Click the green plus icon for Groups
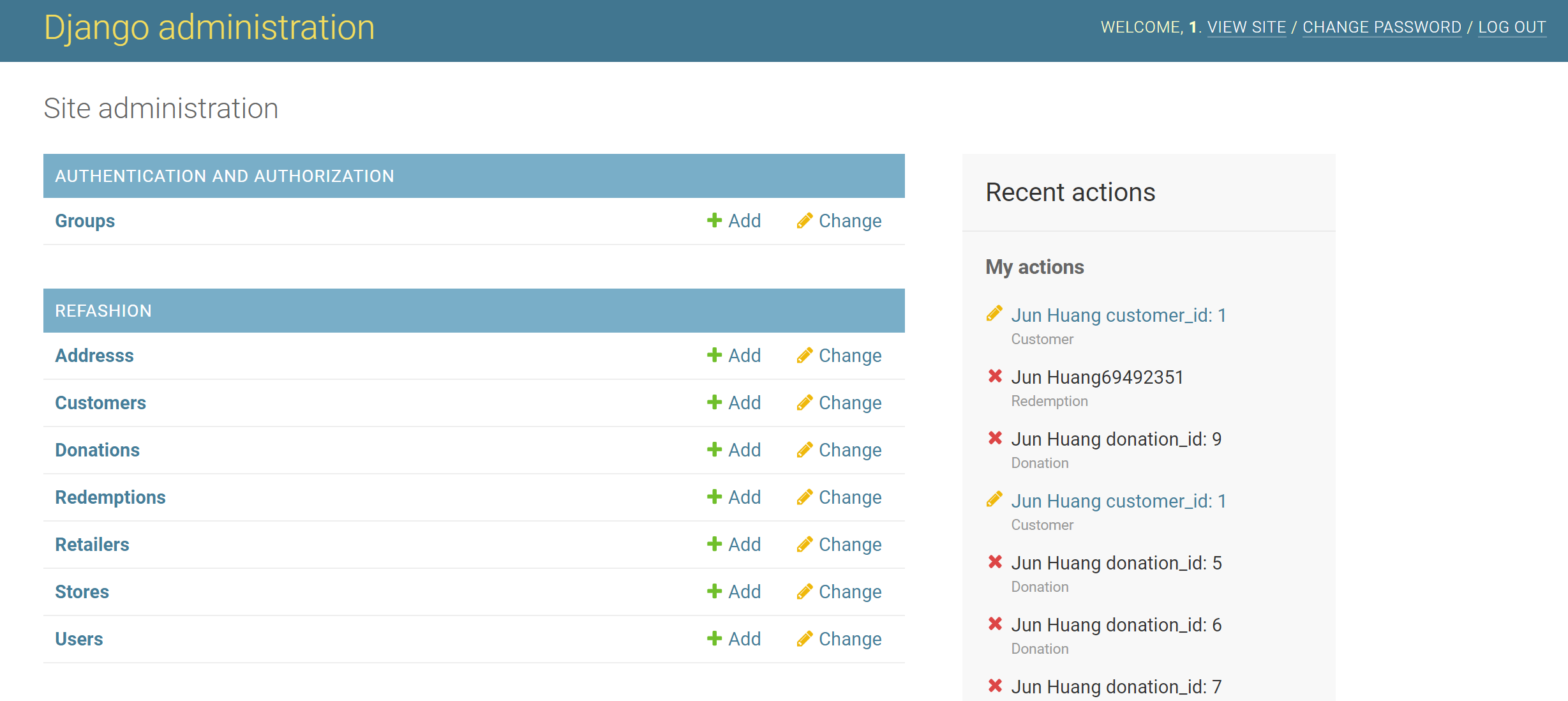Image resolution: width=1568 pixels, height=701 pixels. [x=714, y=220]
